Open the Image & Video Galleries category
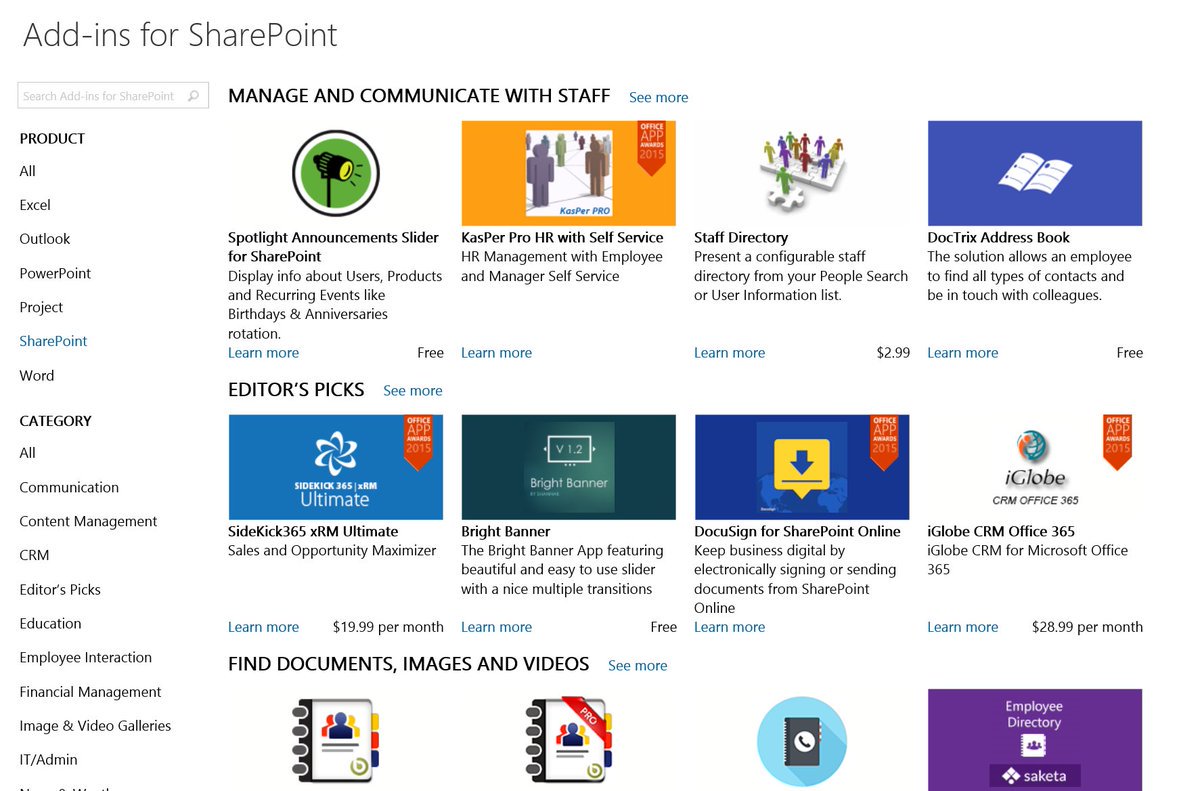The height and width of the screenshot is (791, 1200). (95, 725)
